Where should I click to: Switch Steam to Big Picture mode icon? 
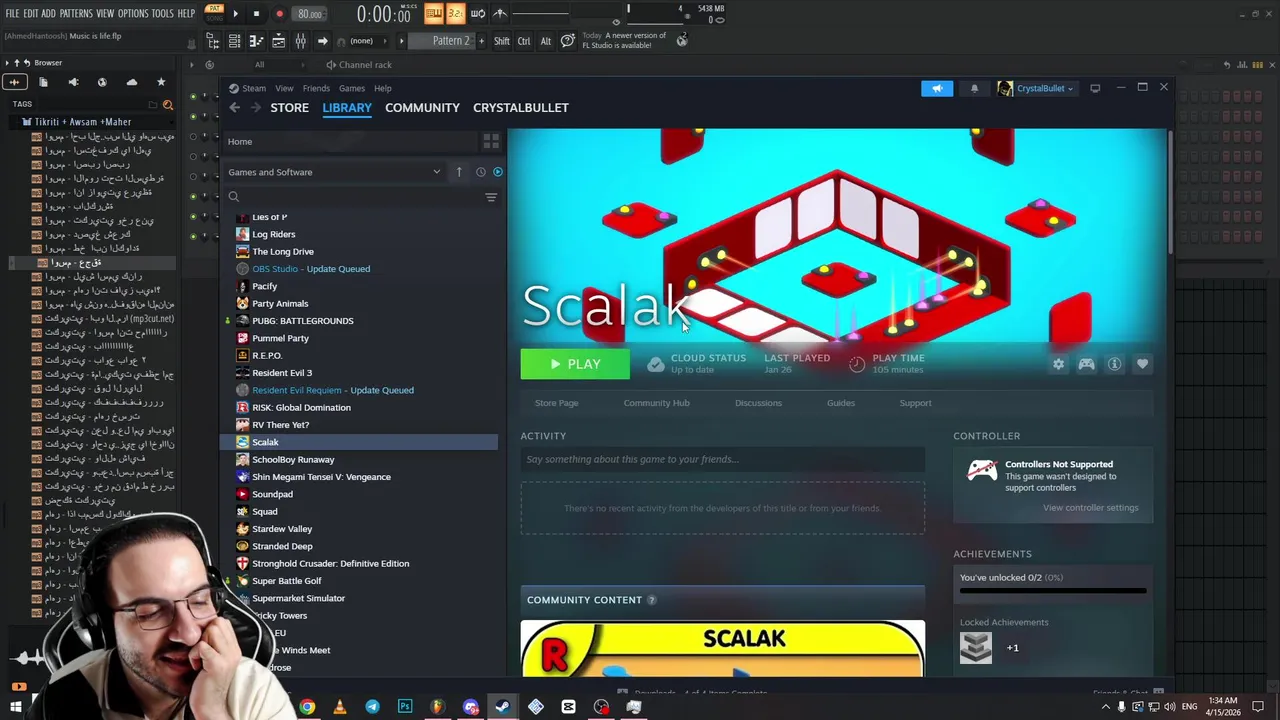pyautogui.click(x=1095, y=88)
